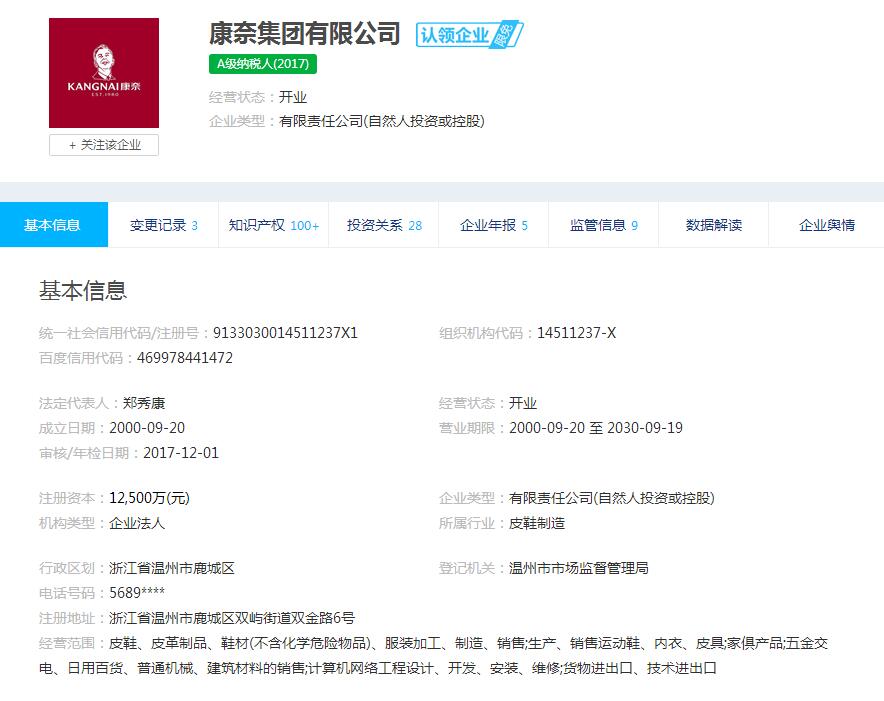
Task: Click header status value 开业
Action: pos(293,97)
